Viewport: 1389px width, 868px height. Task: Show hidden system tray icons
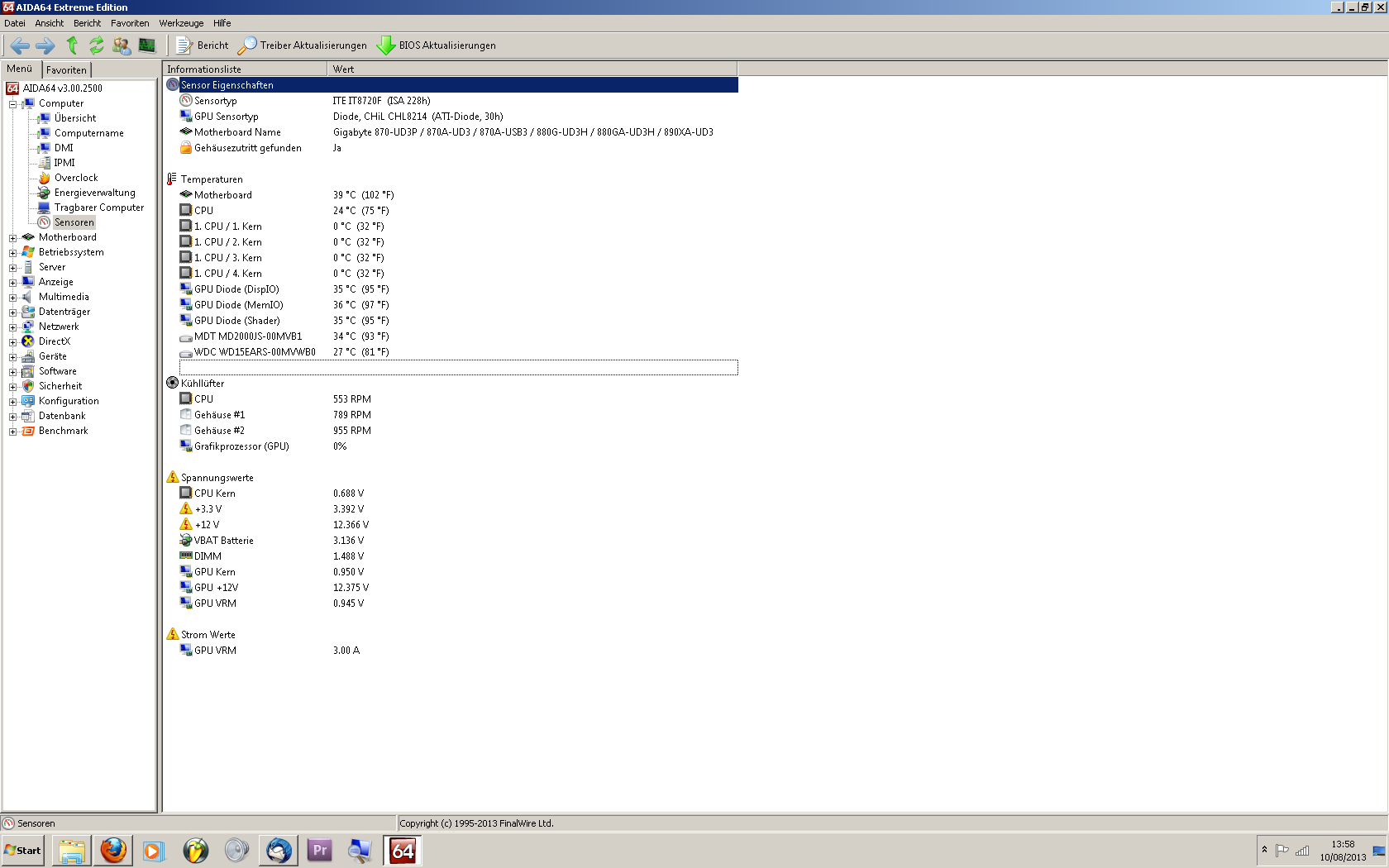click(1264, 850)
